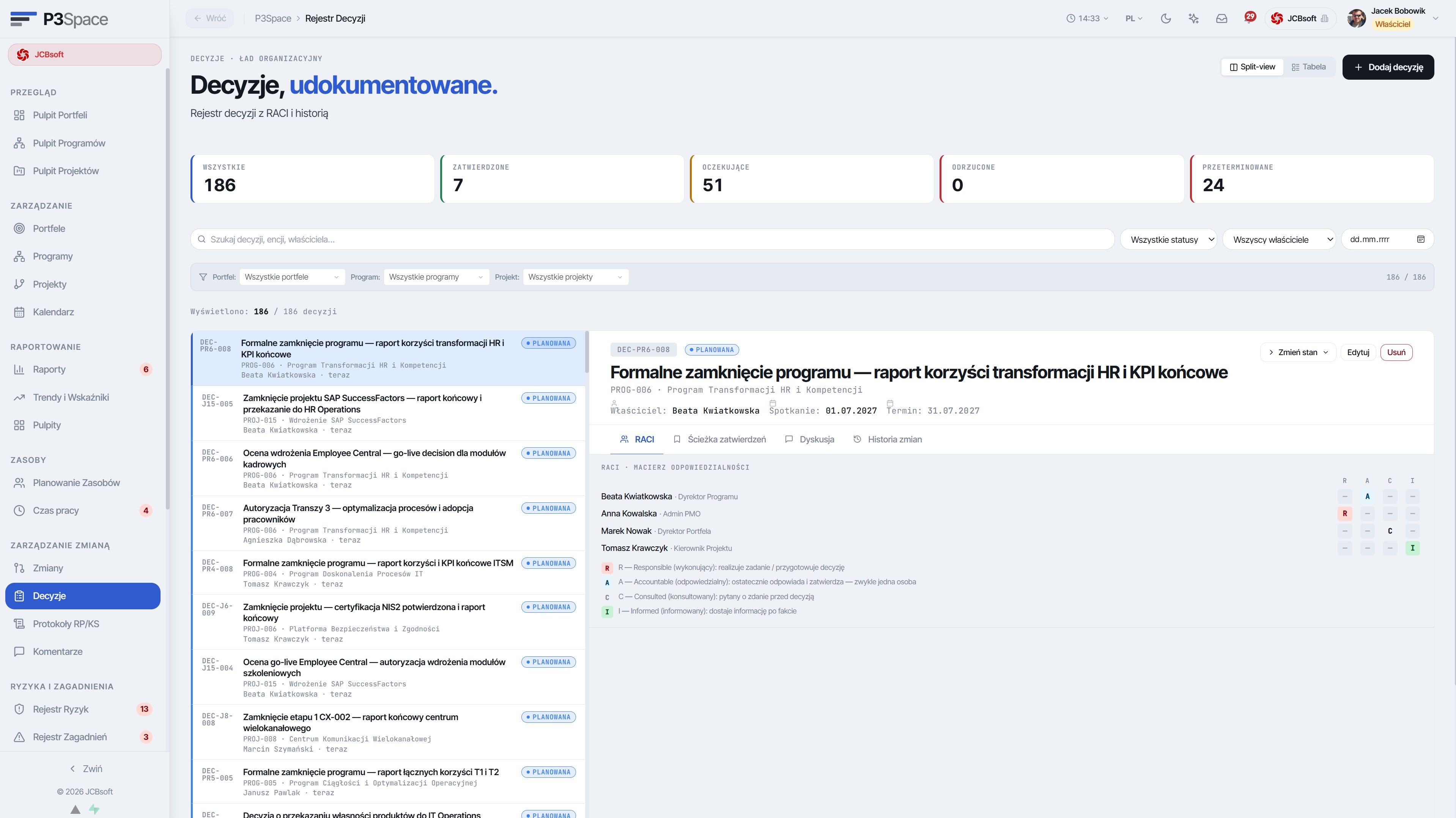Click the Pulpit Portfeli sidebar icon
The width and height of the screenshot is (1456, 818).
(x=19, y=115)
